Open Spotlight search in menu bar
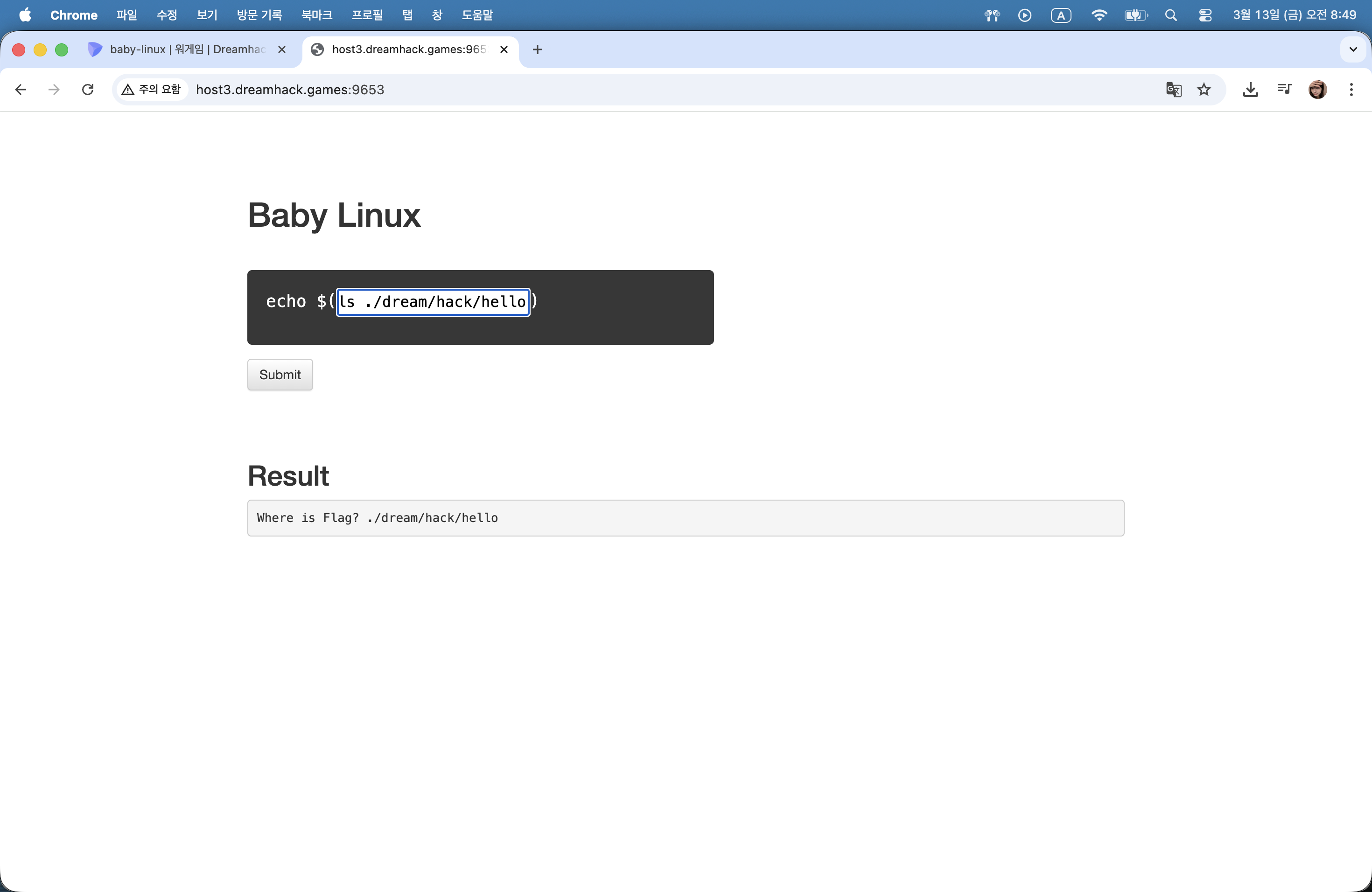Image resolution: width=1372 pixels, height=892 pixels. (1170, 15)
